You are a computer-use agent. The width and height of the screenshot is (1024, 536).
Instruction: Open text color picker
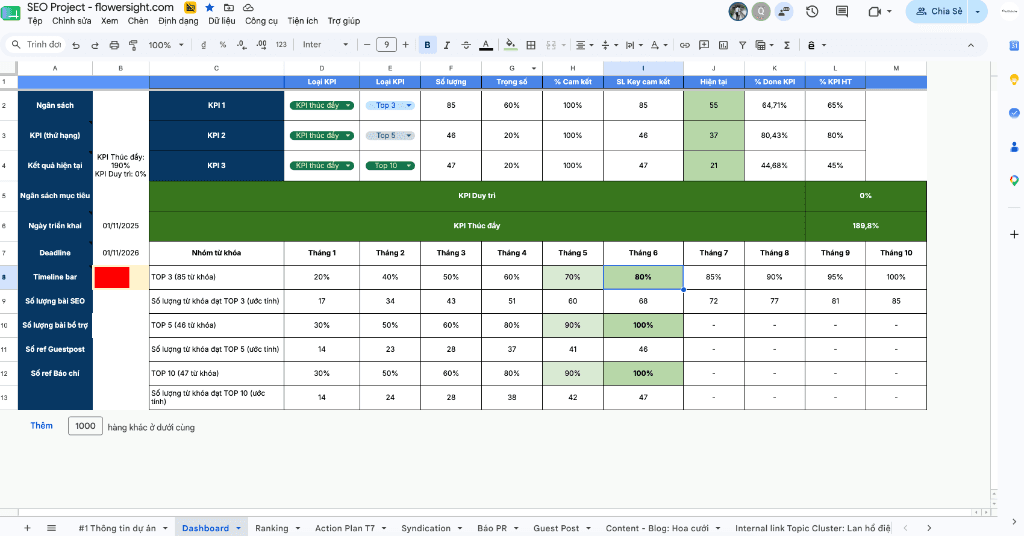point(485,45)
